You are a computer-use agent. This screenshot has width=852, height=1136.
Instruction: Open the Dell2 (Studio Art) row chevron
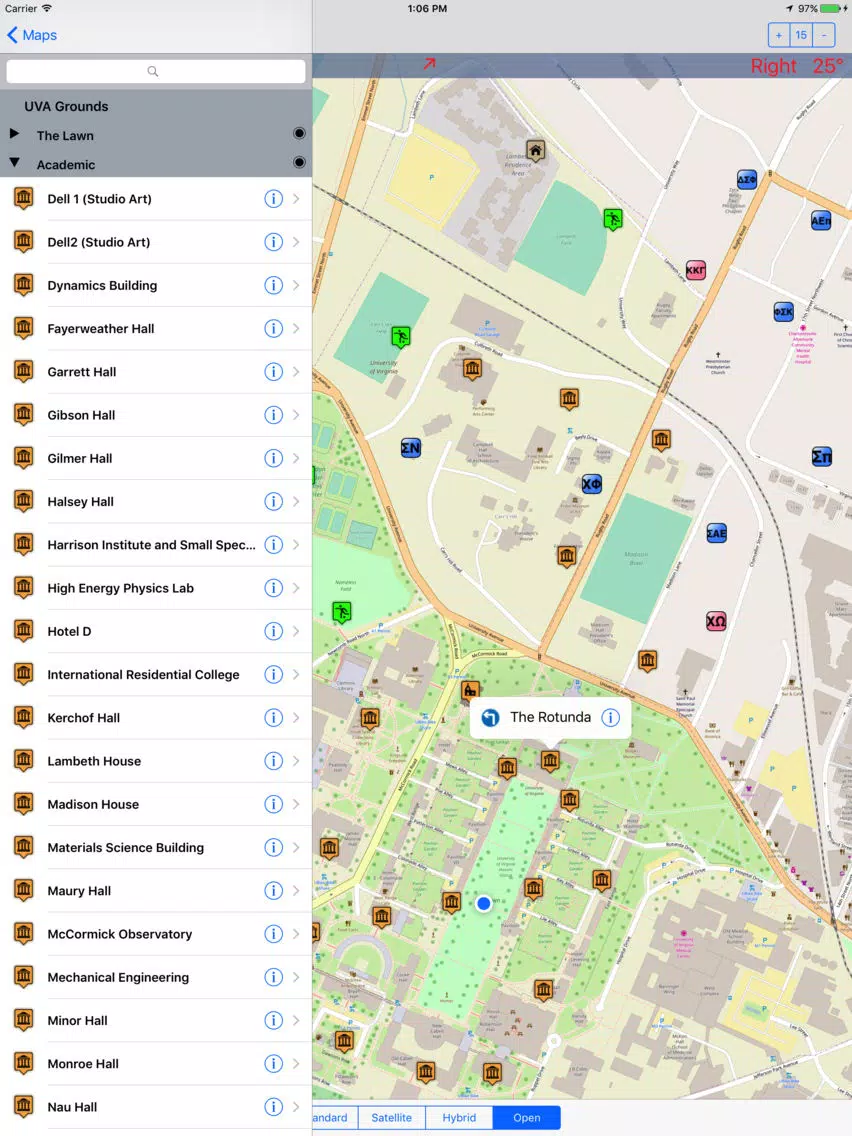click(x=296, y=242)
